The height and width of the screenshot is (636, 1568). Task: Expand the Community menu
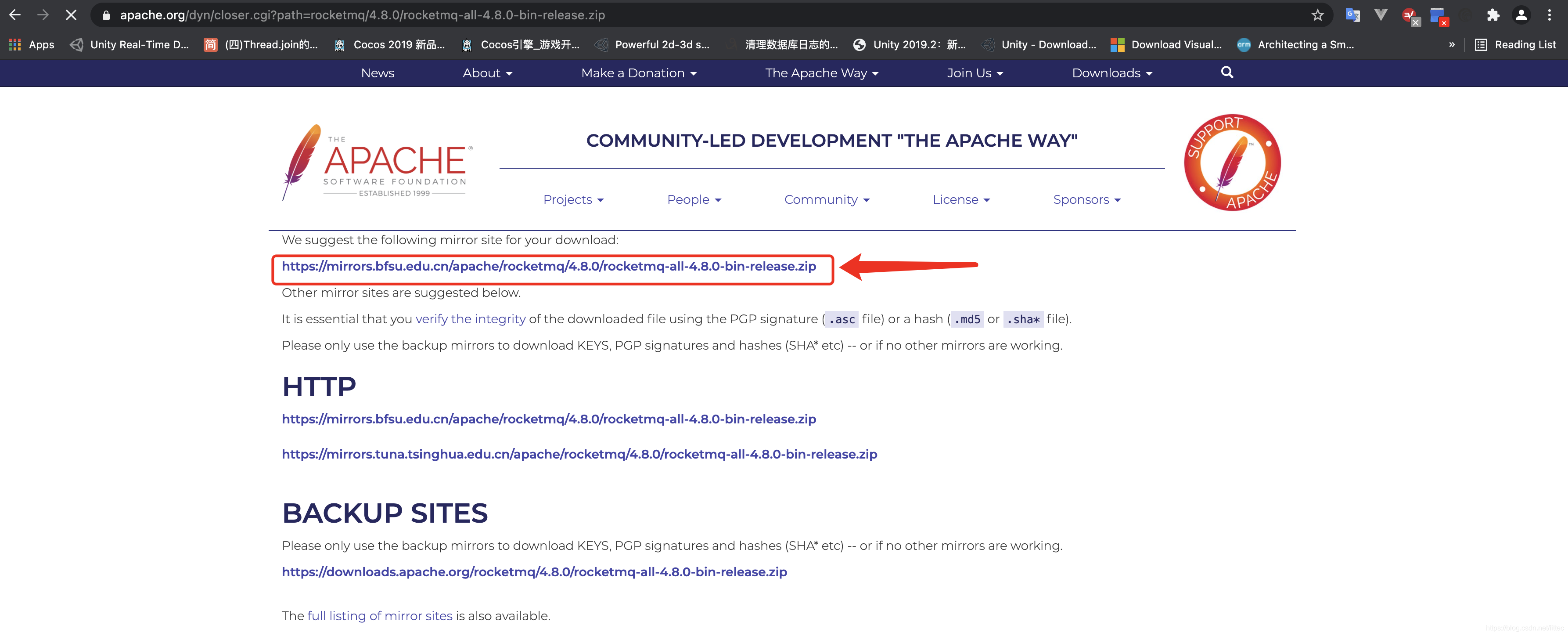[827, 199]
